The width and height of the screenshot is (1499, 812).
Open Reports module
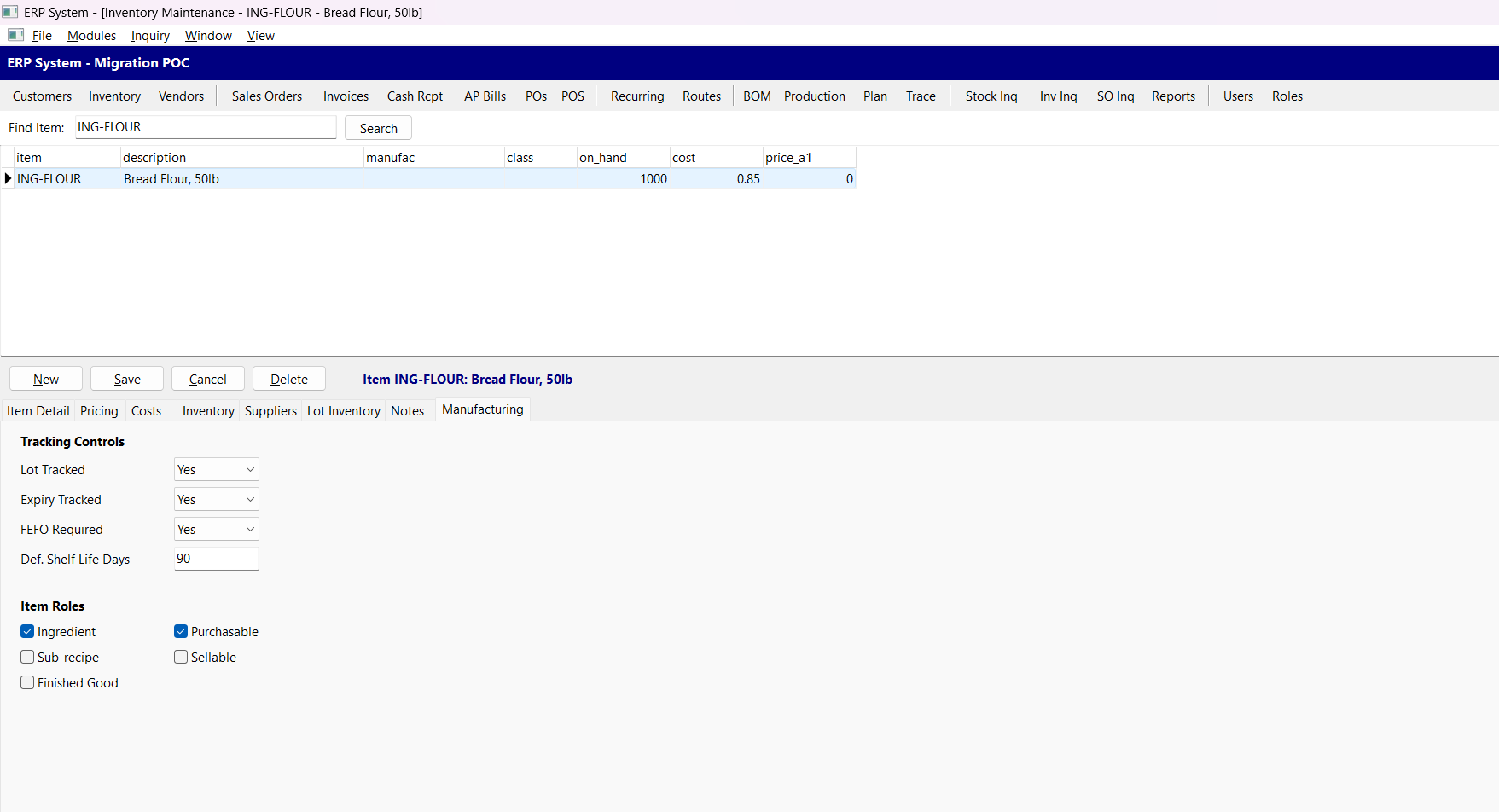click(x=1173, y=96)
